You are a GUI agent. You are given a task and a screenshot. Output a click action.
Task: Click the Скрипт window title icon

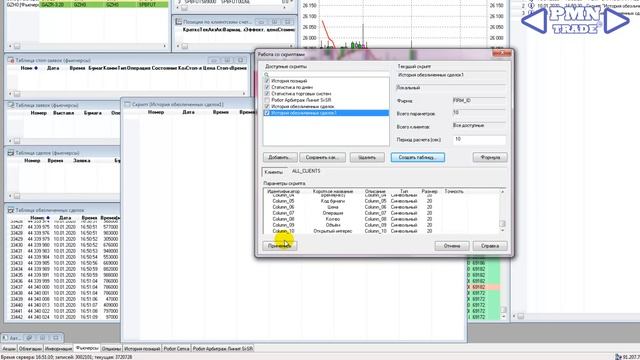[x=127, y=104]
